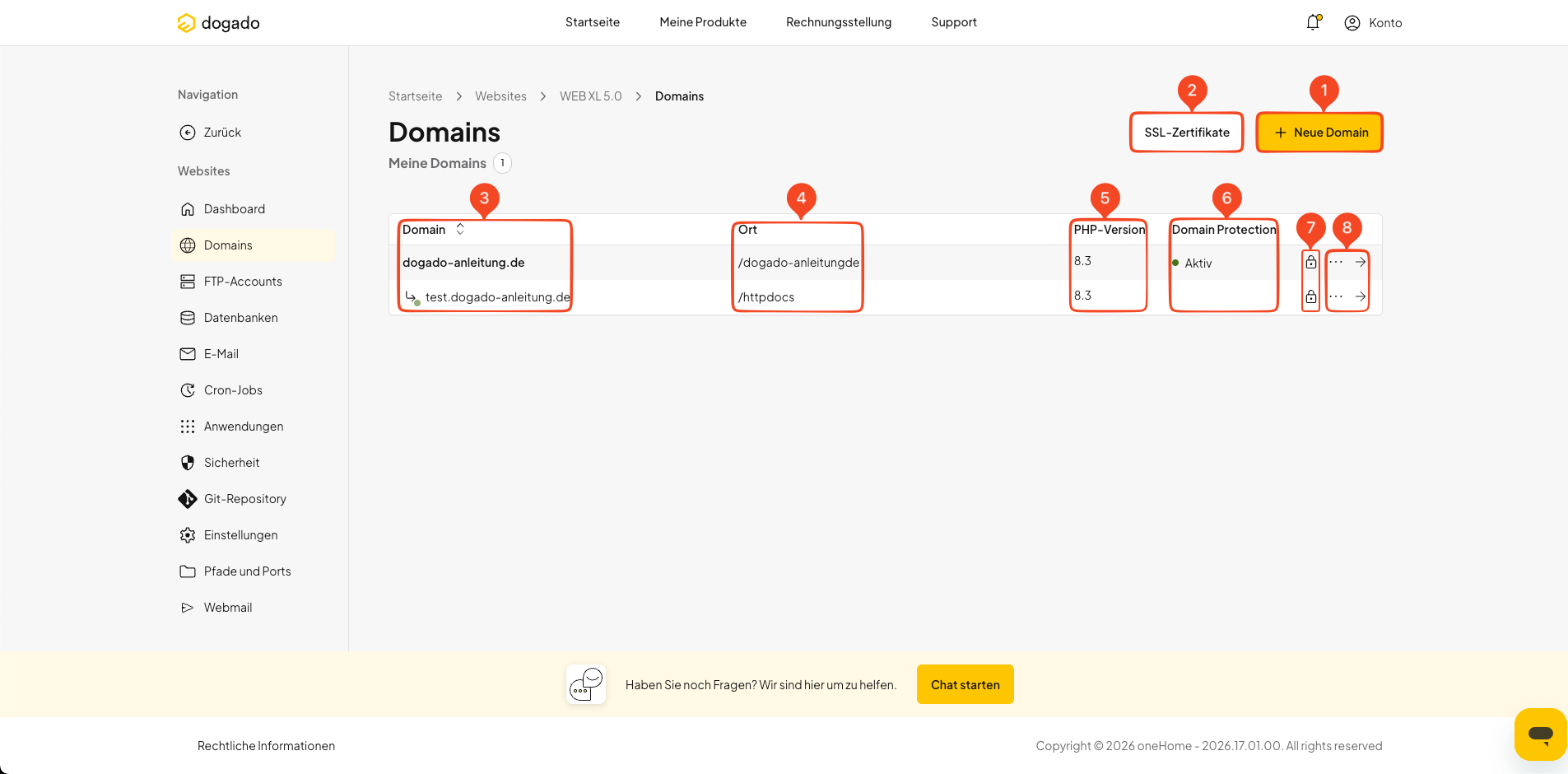Click the Startseite breadcrumb link
This screenshot has height=774, width=1568.
coord(415,96)
